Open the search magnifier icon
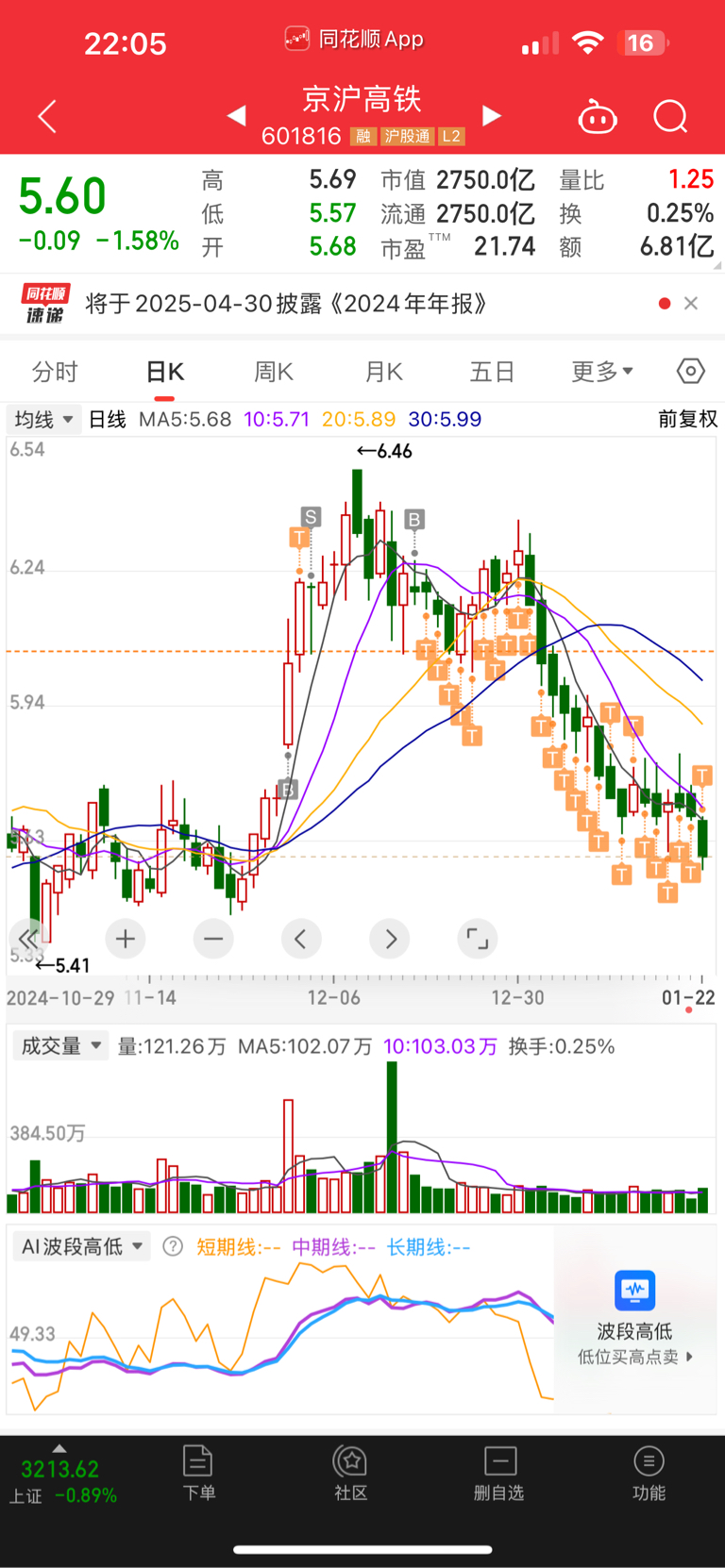 671,117
